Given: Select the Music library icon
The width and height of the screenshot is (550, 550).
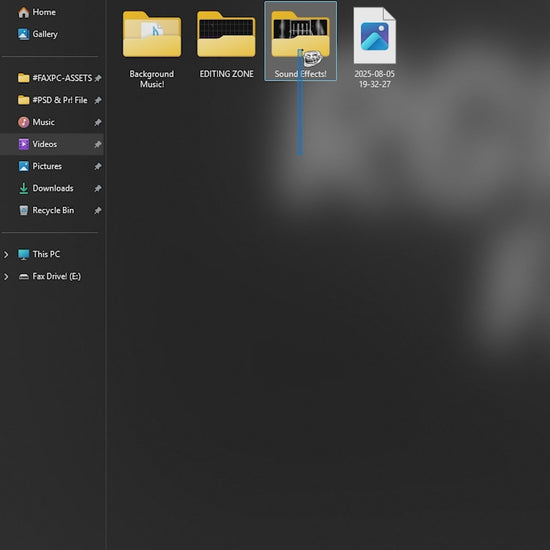Looking at the screenshot, I should (24, 122).
